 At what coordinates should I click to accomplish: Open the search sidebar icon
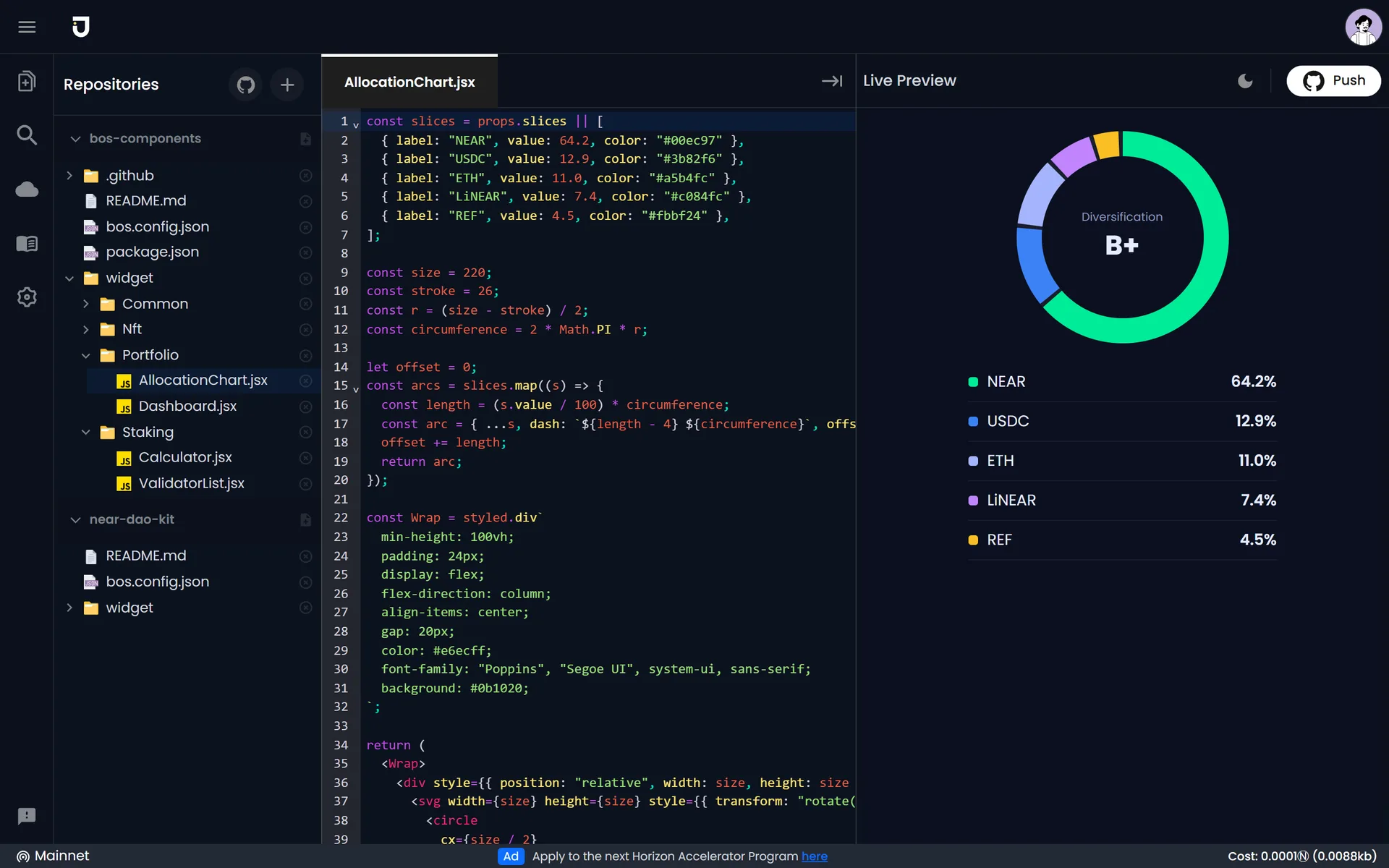pyautogui.click(x=27, y=135)
